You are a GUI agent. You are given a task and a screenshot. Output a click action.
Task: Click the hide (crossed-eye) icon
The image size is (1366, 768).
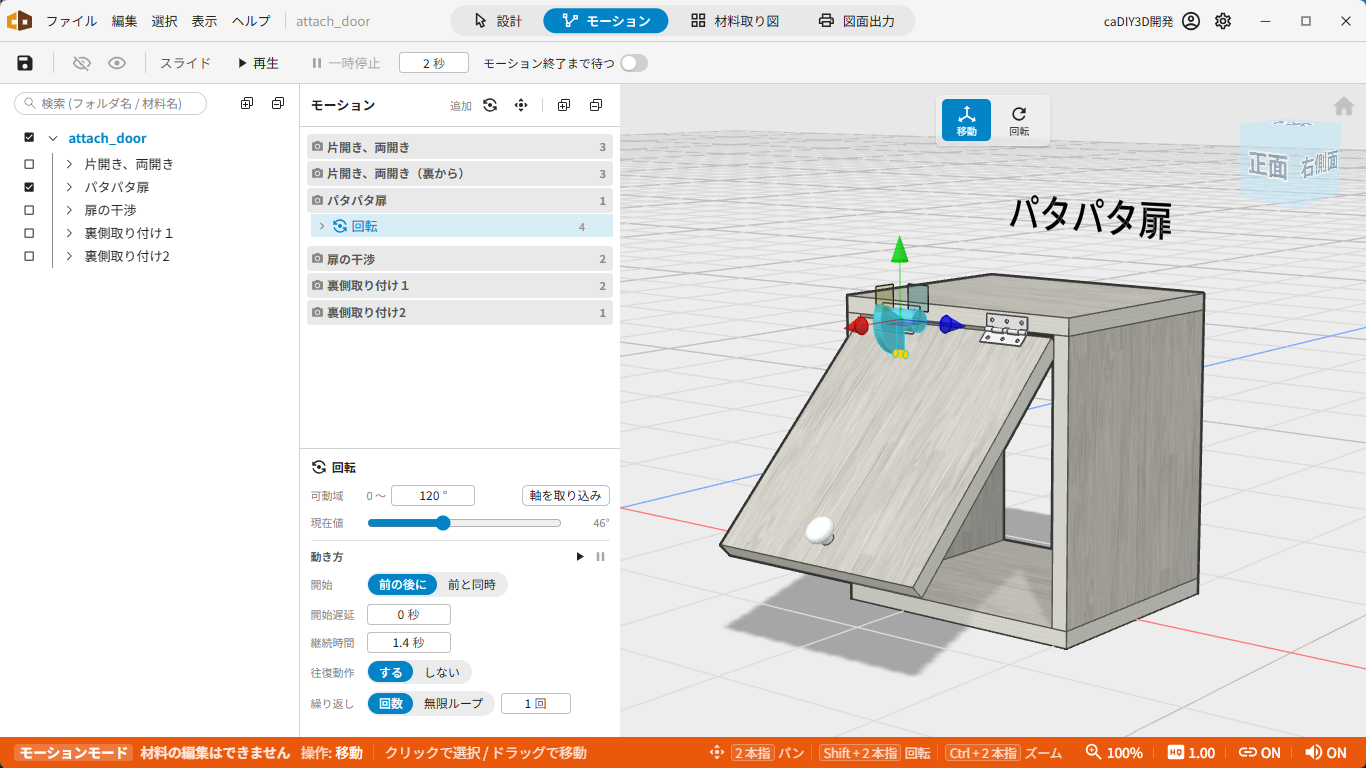pyautogui.click(x=82, y=63)
